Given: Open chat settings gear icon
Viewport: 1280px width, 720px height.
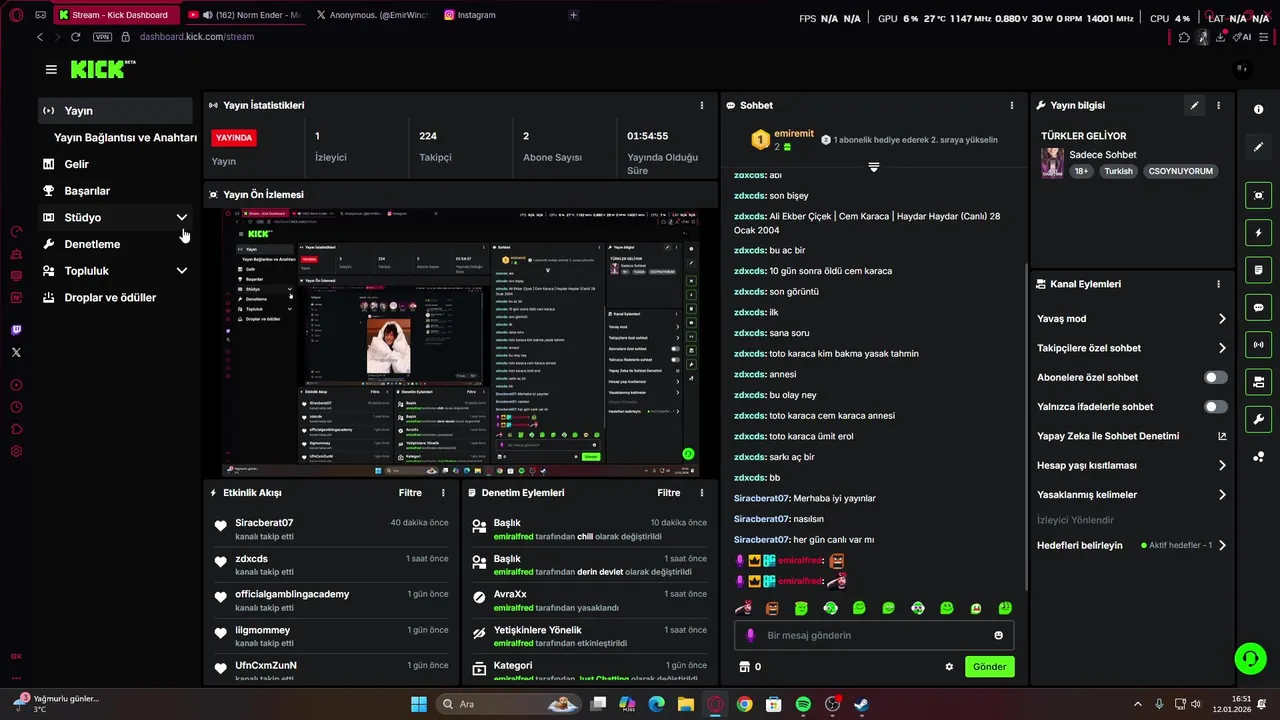Looking at the screenshot, I should [949, 667].
